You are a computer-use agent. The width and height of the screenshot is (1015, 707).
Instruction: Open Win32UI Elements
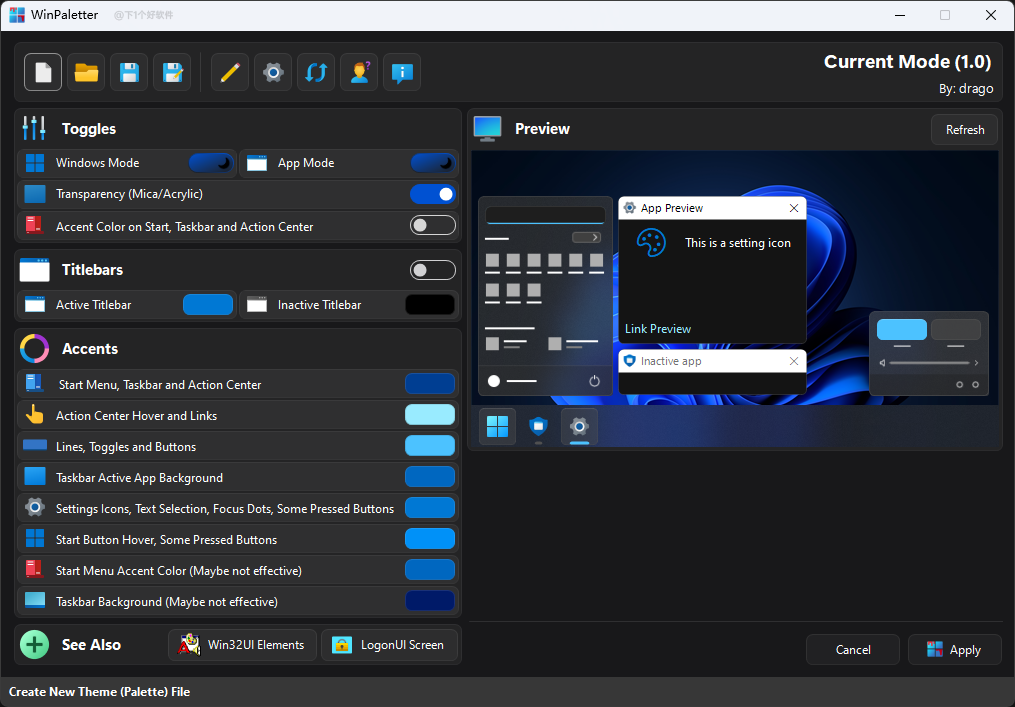coord(243,645)
